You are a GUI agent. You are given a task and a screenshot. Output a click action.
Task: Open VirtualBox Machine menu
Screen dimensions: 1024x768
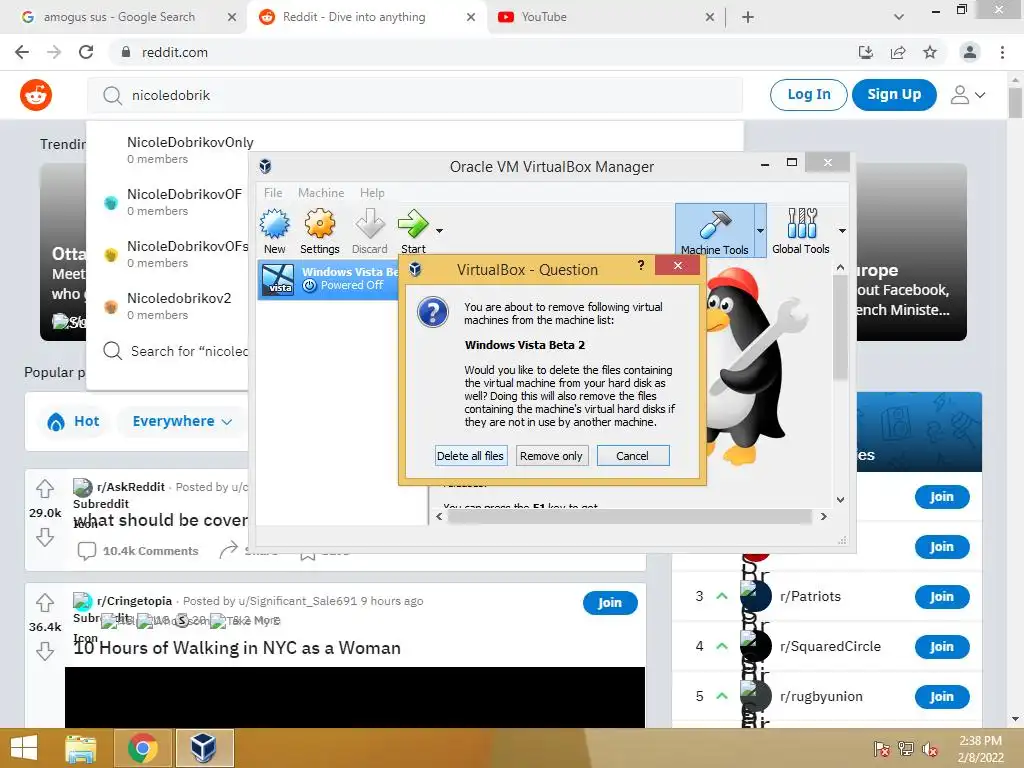[321, 193]
